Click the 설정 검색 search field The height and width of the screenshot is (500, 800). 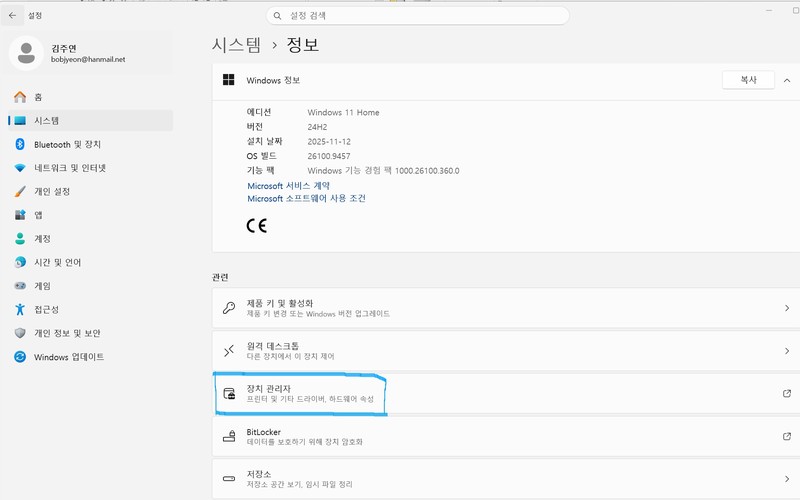[x=417, y=16]
